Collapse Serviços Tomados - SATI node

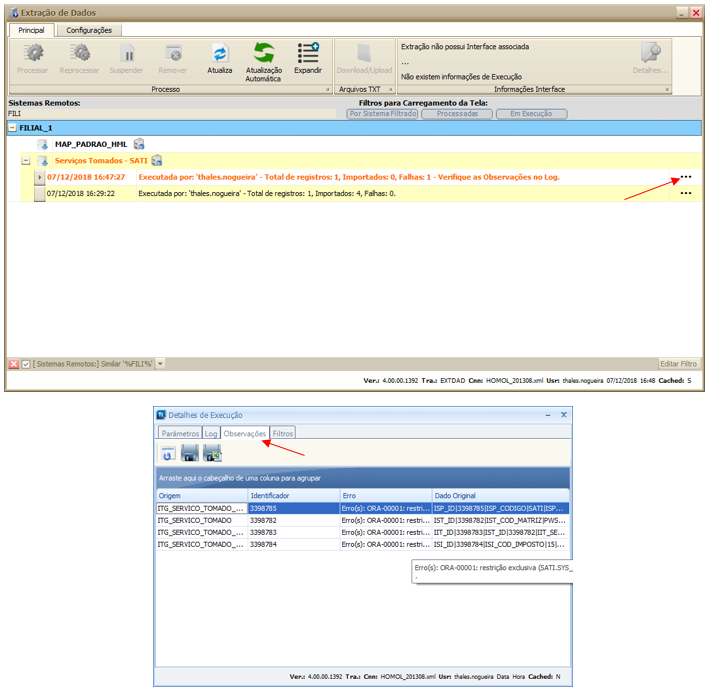pyautogui.click(x=26, y=161)
